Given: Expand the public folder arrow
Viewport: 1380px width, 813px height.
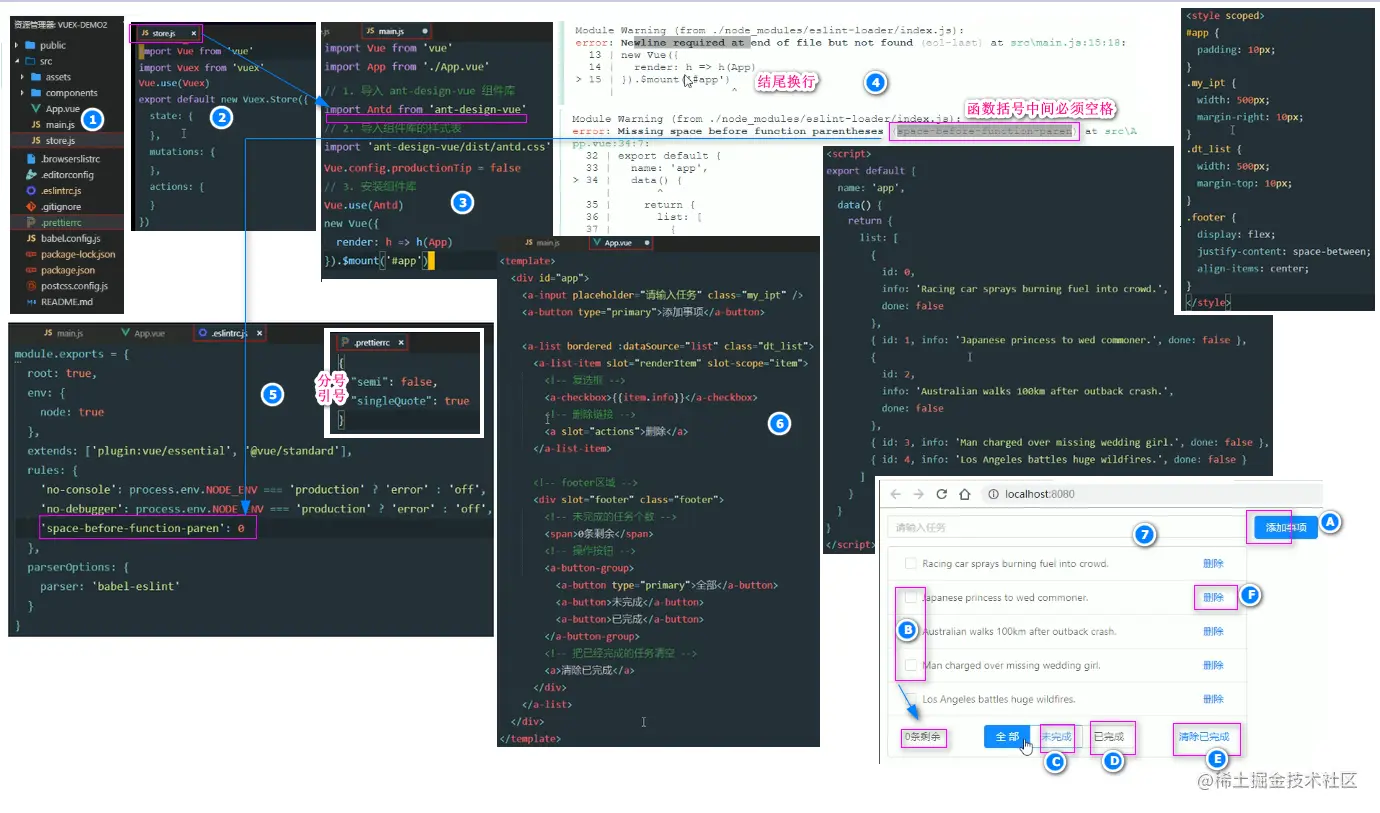Looking at the screenshot, I should [x=17, y=45].
